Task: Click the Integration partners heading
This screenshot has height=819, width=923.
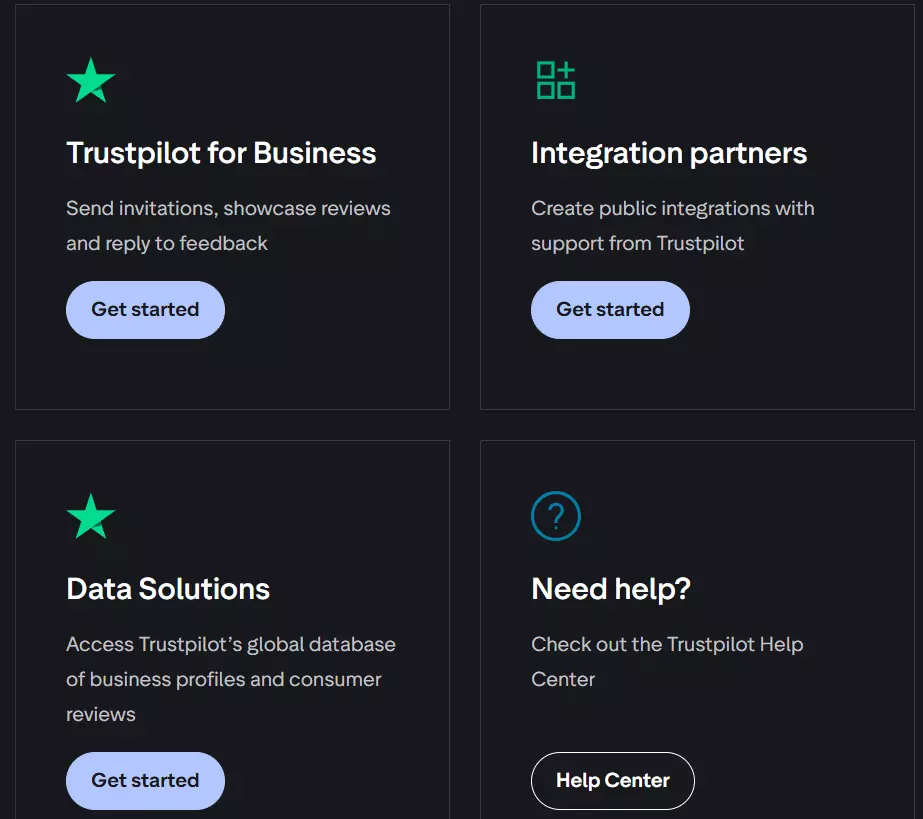Action: click(x=669, y=153)
